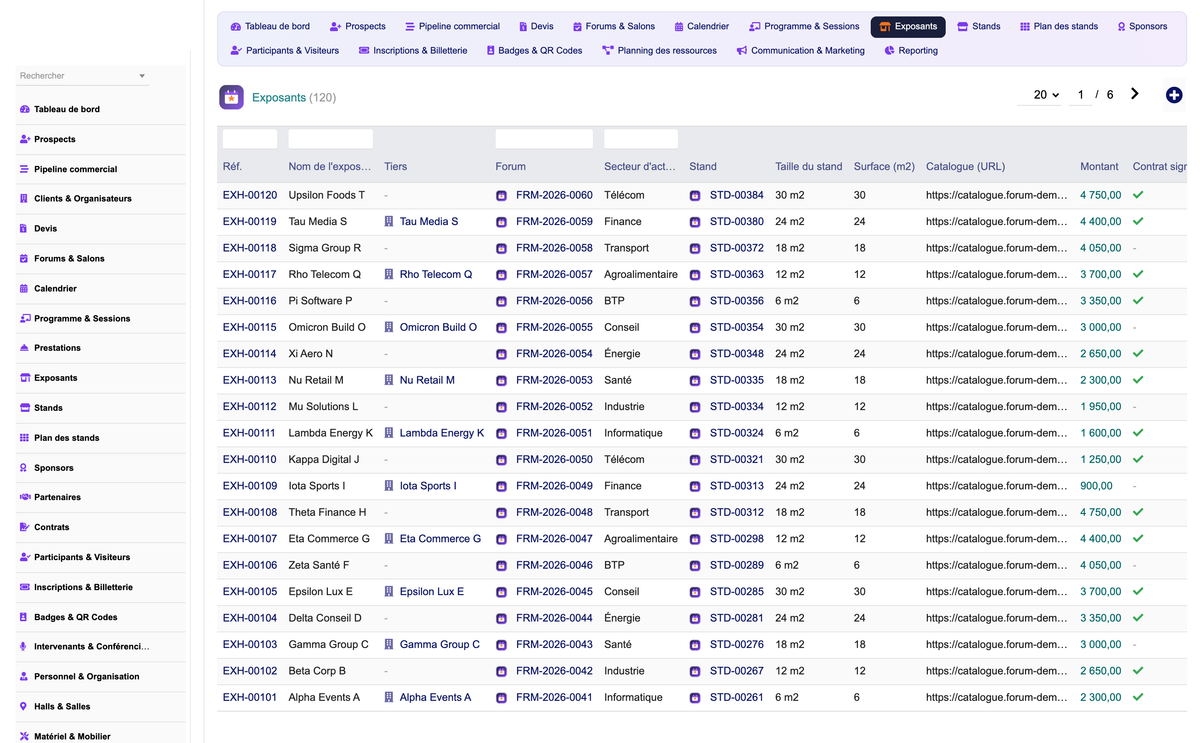Click the Plan des stands grid icon in sidebar
Screen dimensions: 1200x743
click(x=24, y=438)
